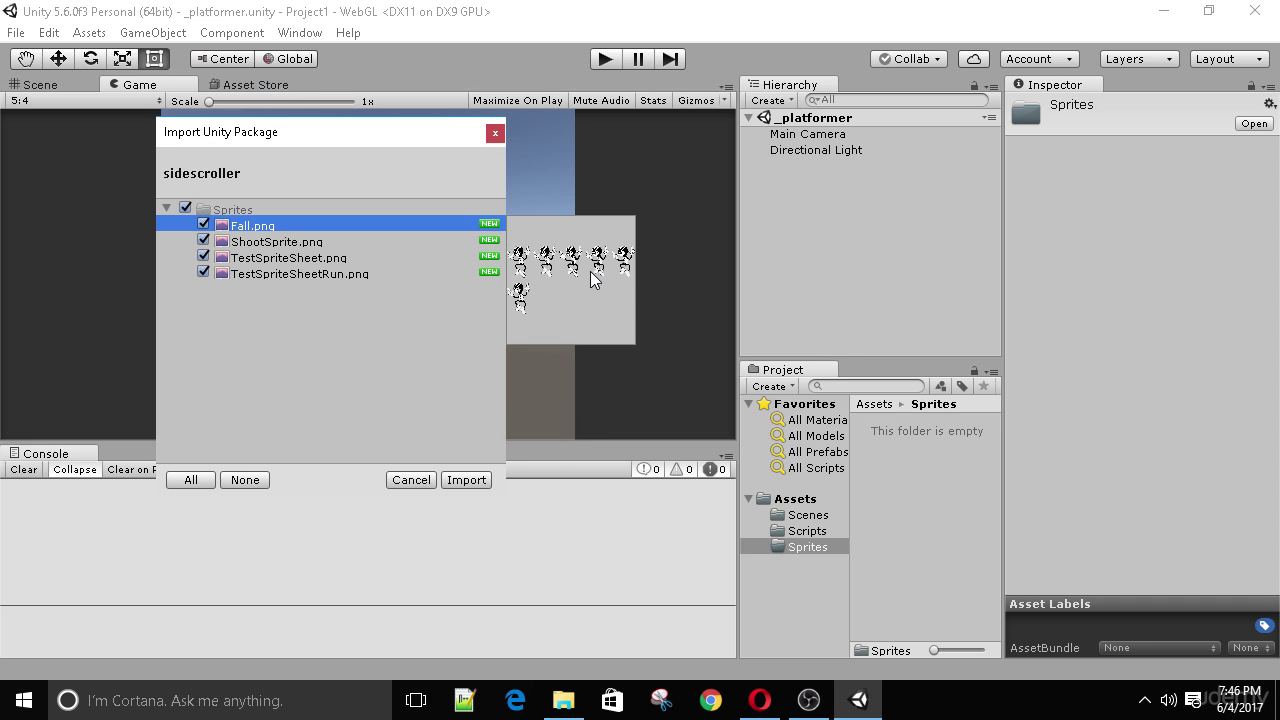The image size is (1280, 720).
Task: Open the GameObject menu
Action: pyautogui.click(x=153, y=33)
